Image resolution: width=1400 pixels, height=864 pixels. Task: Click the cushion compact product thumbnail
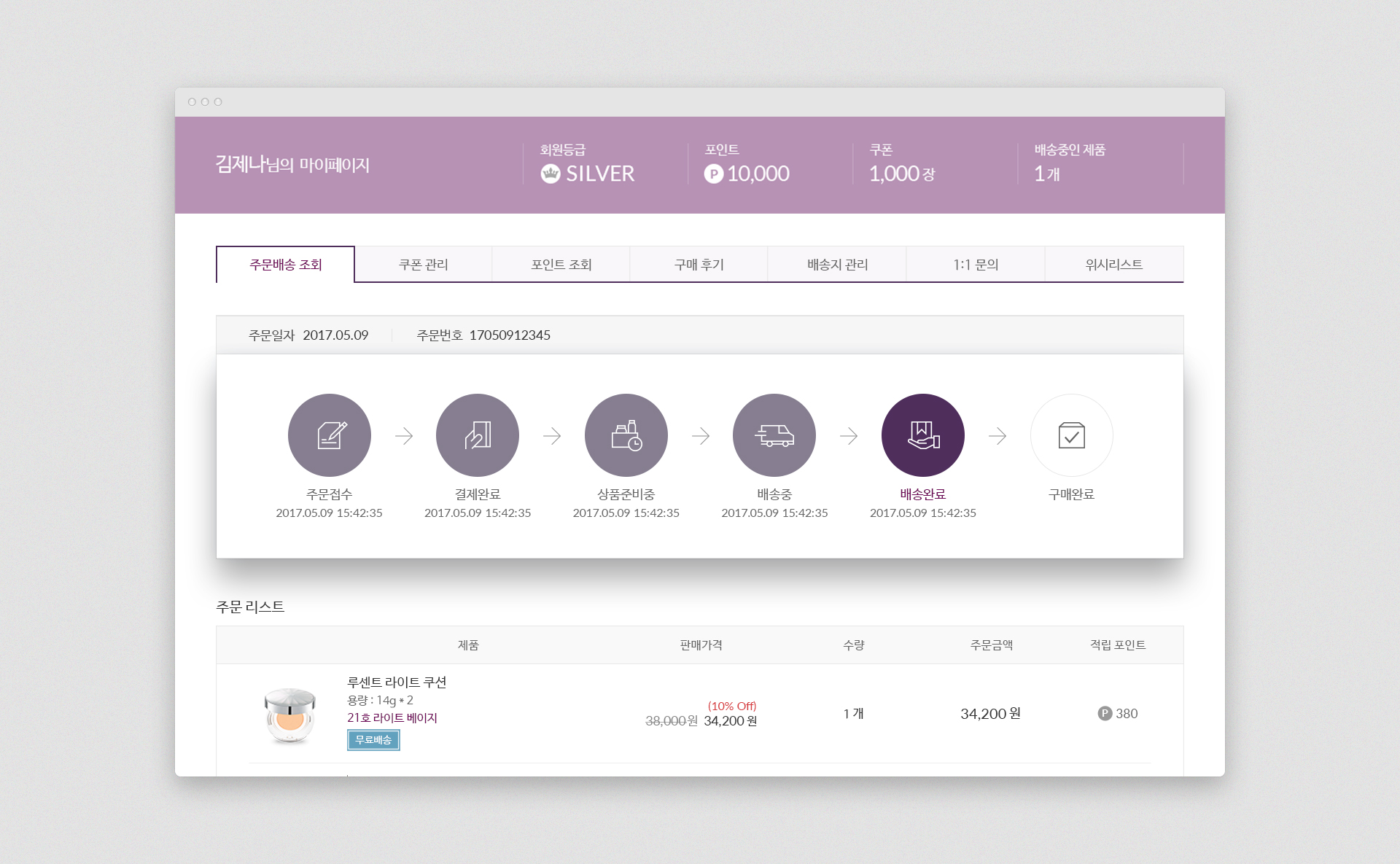pos(289,715)
